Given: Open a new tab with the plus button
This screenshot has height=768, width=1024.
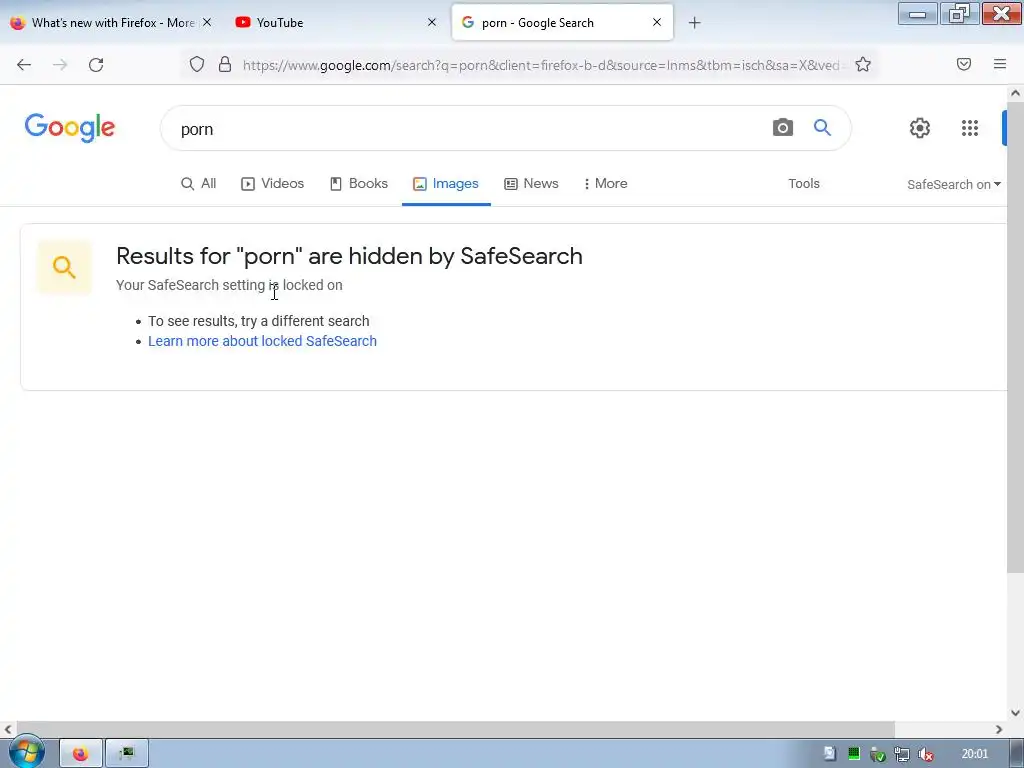Looking at the screenshot, I should pos(694,23).
